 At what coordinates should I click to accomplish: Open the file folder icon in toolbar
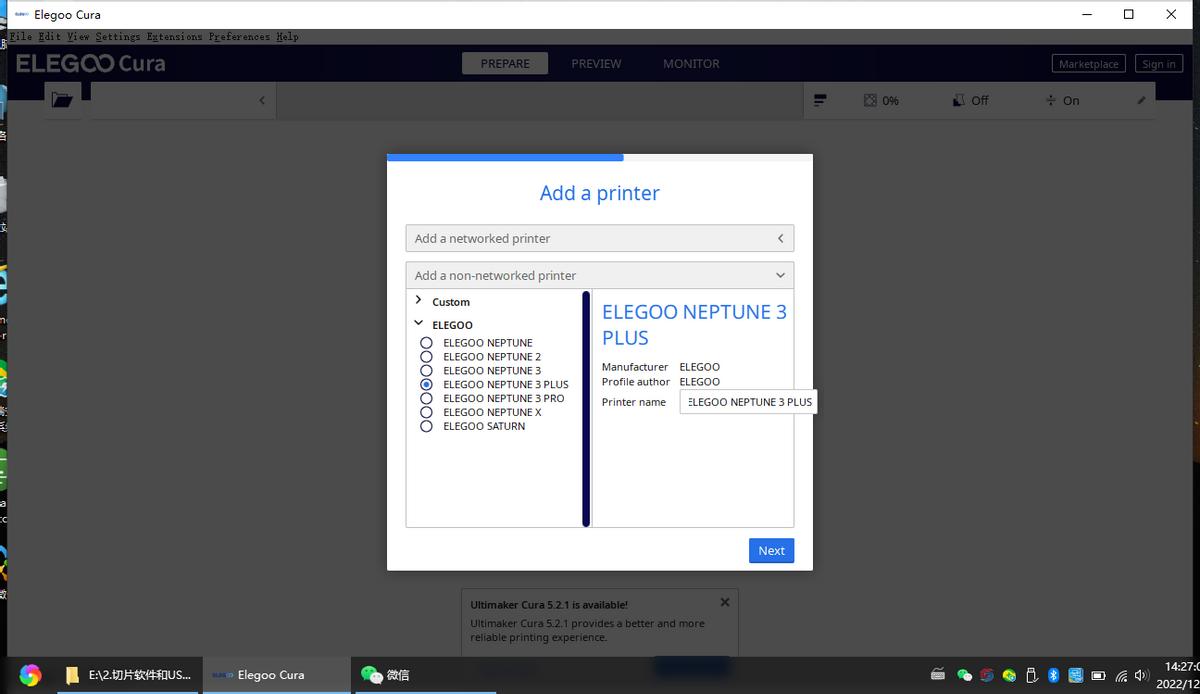click(x=62, y=100)
